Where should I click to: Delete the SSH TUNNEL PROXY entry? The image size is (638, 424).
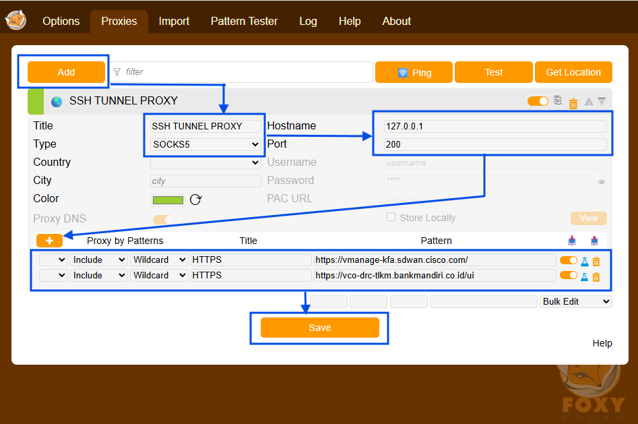point(573,103)
